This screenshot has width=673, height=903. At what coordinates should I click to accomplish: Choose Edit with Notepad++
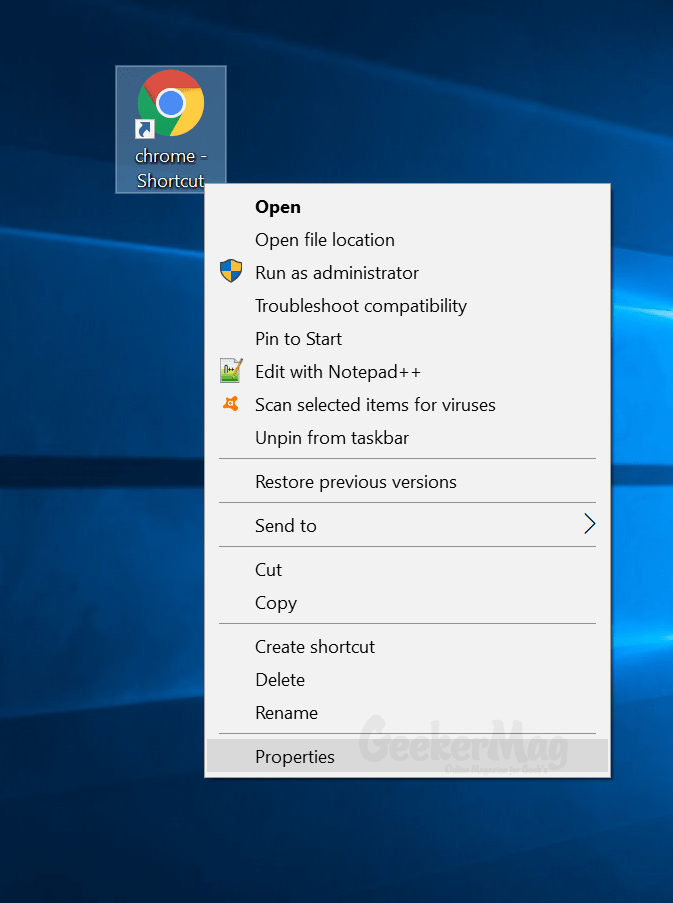[x=408, y=372]
